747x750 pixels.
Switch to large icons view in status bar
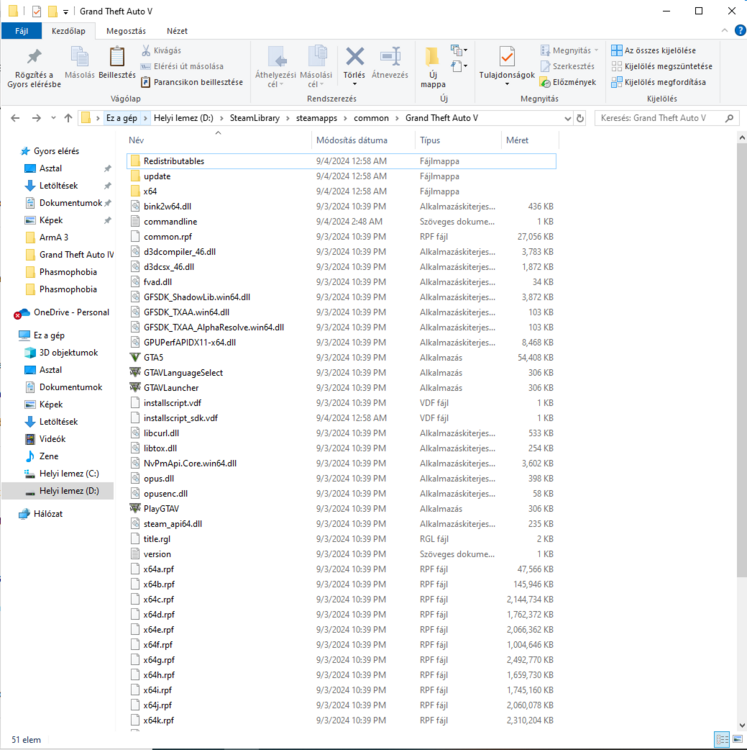point(737,739)
